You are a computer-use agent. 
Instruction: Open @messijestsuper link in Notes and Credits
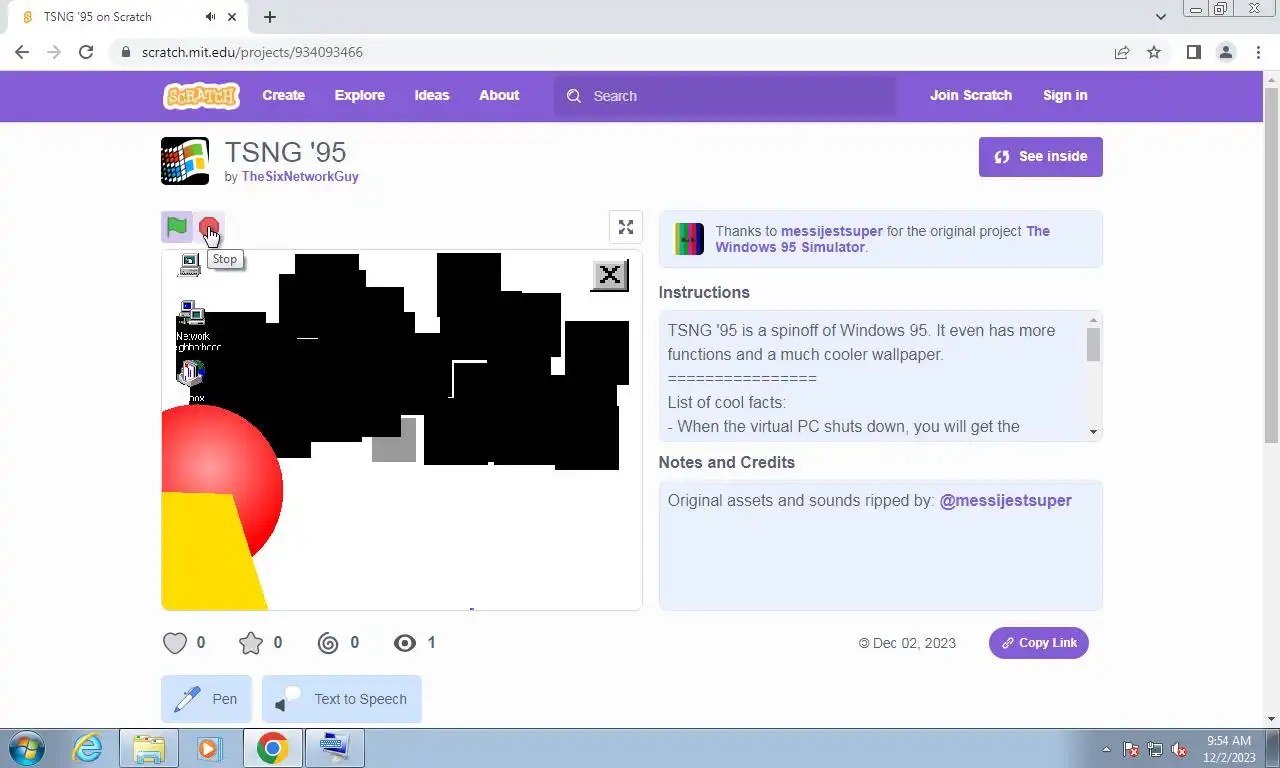(1005, 500)
